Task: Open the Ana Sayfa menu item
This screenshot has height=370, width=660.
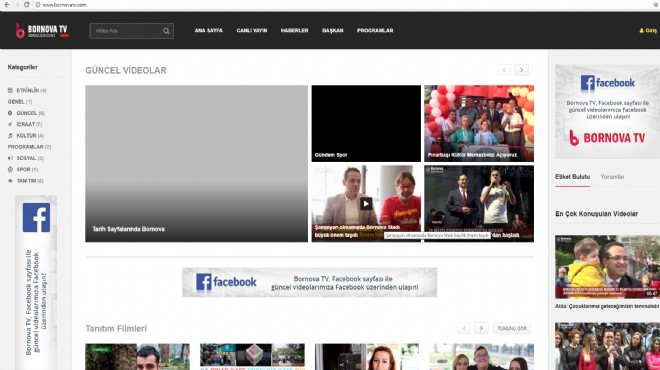Action: coord(208,30)
